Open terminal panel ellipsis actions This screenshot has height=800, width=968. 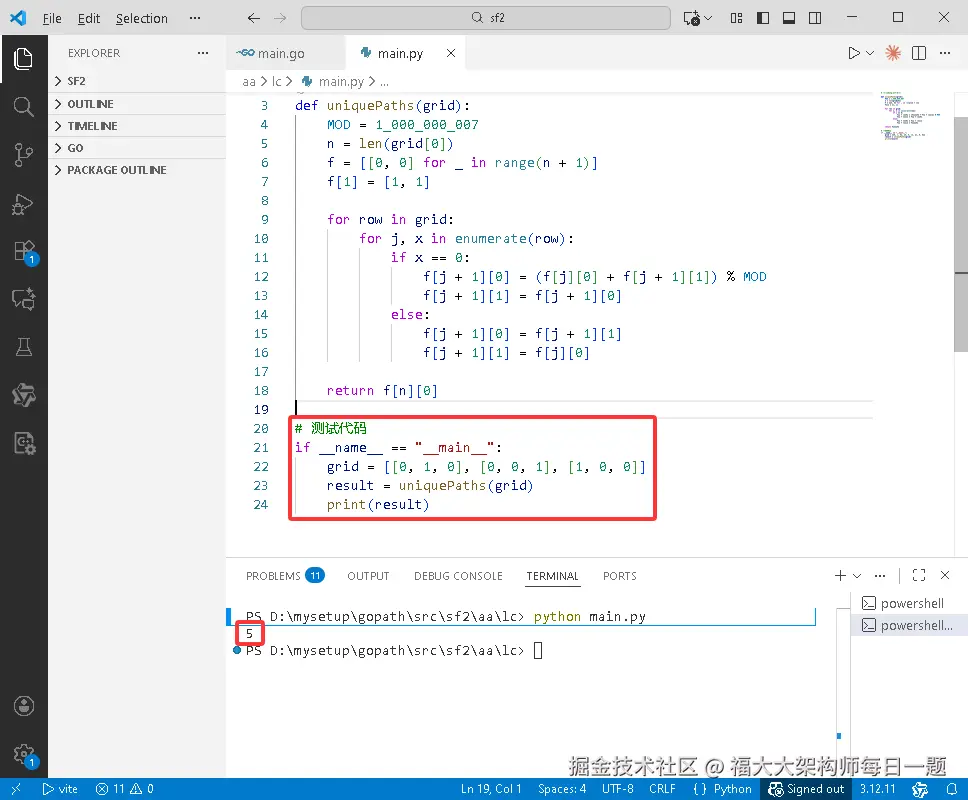click(x=880, y=575)
